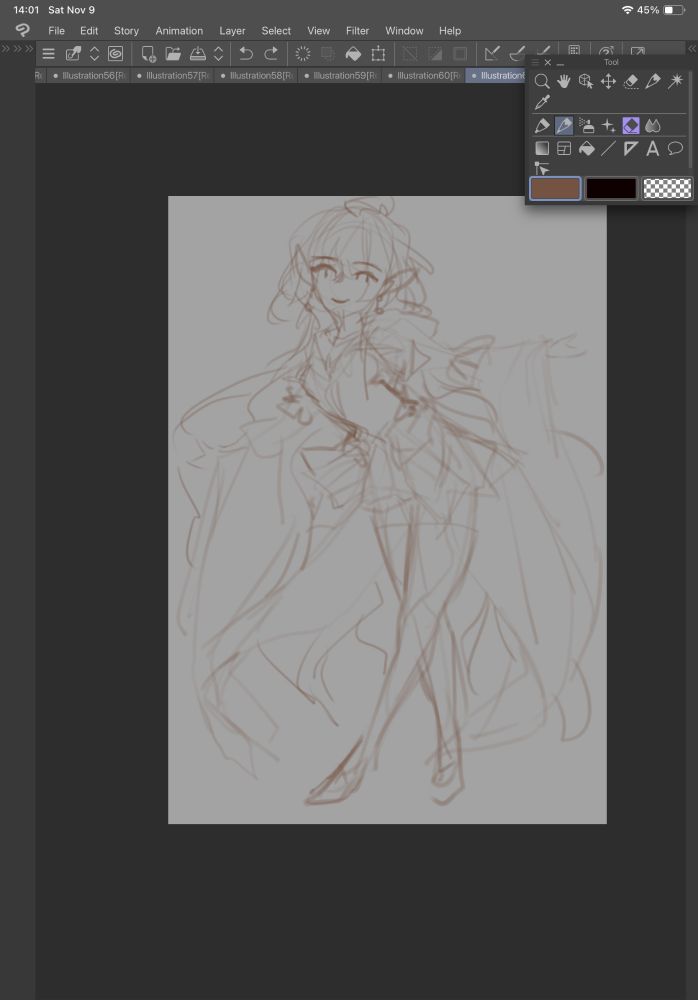This screenshot has width=698, height=1000.
Task: Switch to the Illustration58 tab
Action: [x=256, y=75]
